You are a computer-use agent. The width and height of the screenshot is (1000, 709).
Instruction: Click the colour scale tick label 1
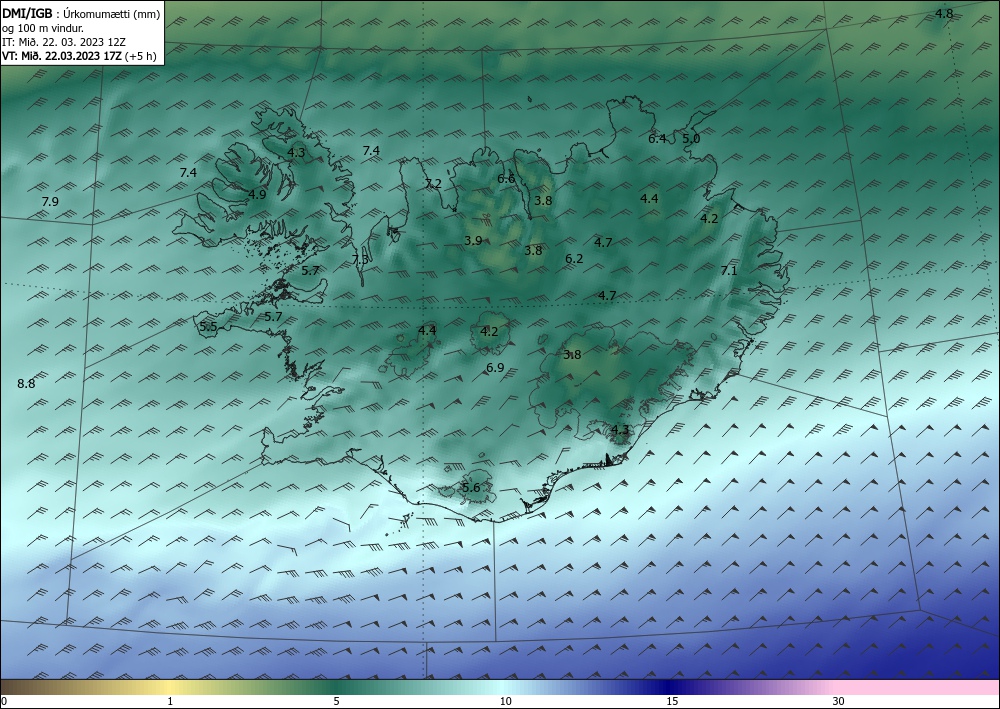point(170,701)
